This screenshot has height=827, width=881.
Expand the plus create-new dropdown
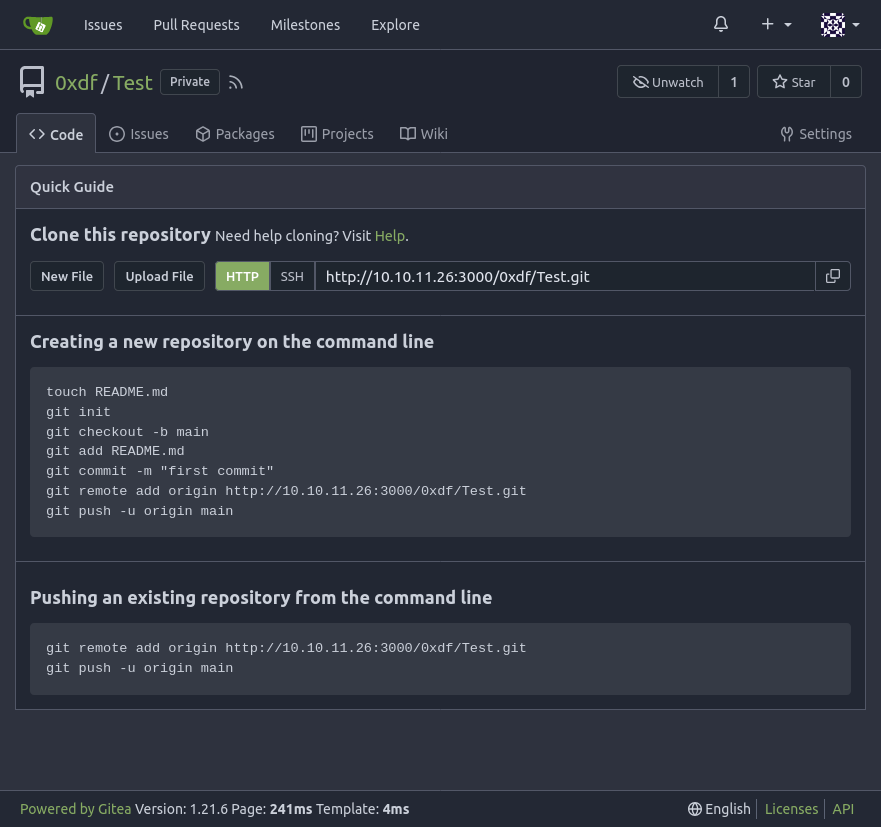coord(776,25)
